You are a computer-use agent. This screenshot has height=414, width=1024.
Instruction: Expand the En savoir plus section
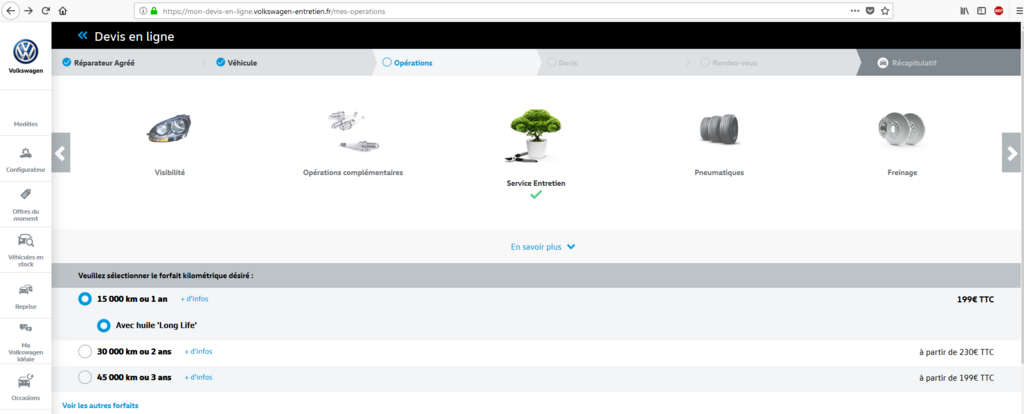[543, 247]
